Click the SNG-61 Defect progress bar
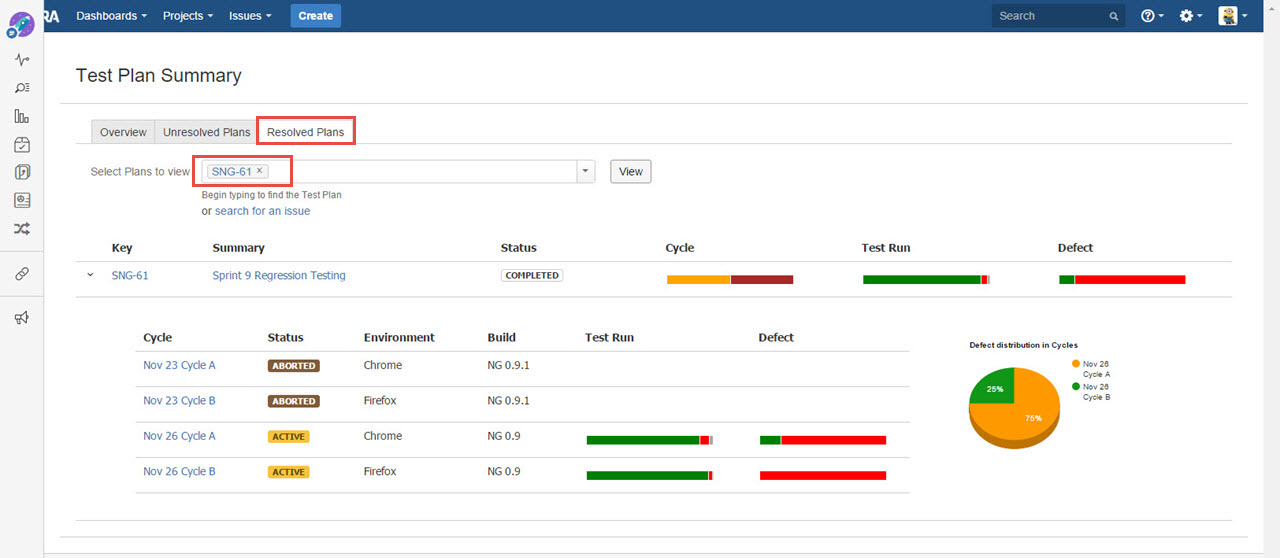 tap(1122, 280)
